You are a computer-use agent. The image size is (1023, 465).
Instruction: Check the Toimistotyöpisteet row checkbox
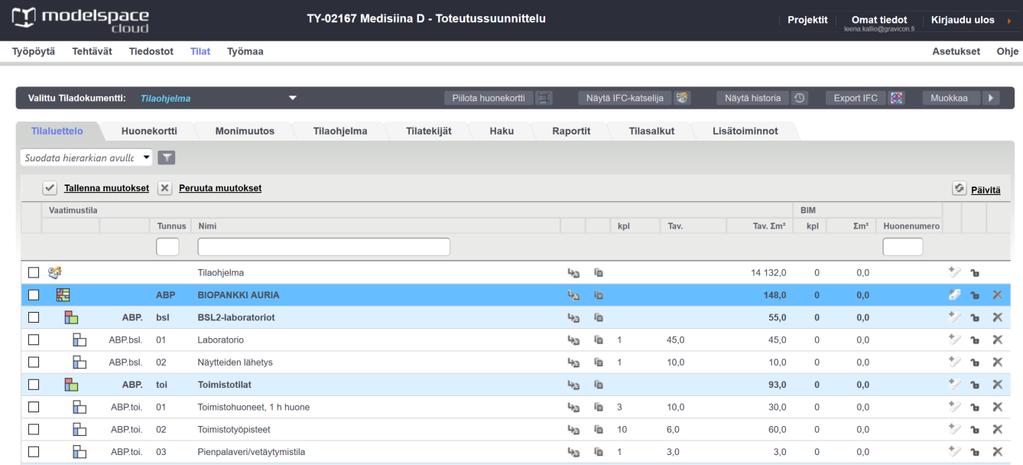click(x=33, y=429)
